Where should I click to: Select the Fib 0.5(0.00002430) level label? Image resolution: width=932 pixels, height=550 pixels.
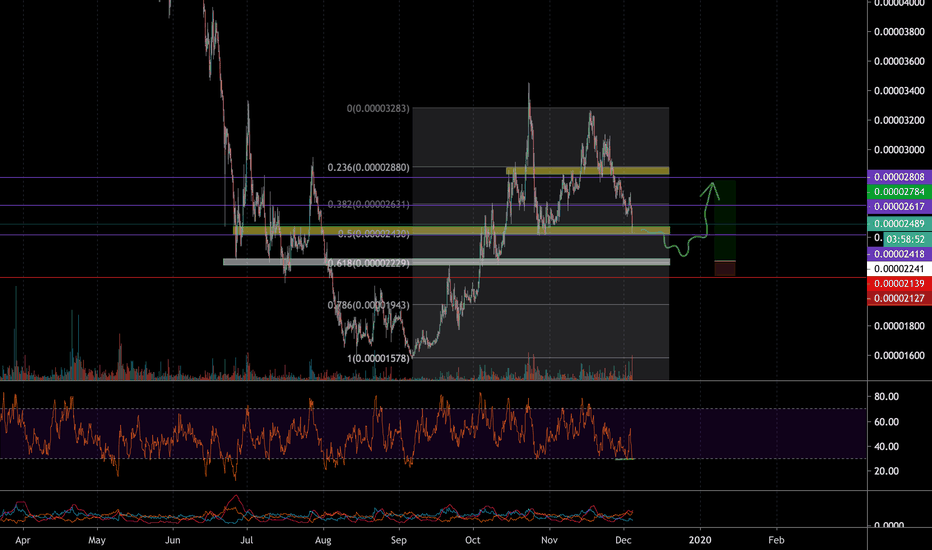click(x=374, y=234)
